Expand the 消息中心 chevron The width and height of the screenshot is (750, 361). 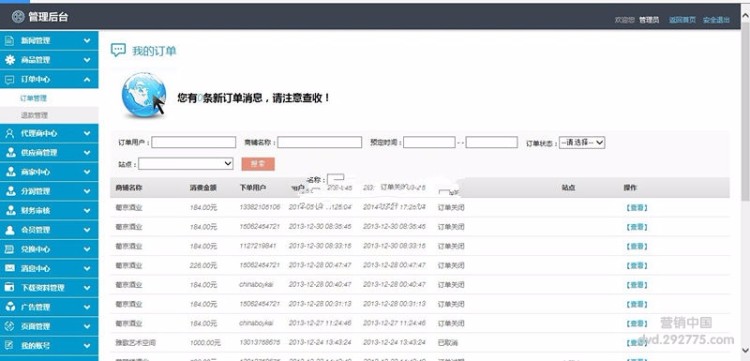pos(87,268)
